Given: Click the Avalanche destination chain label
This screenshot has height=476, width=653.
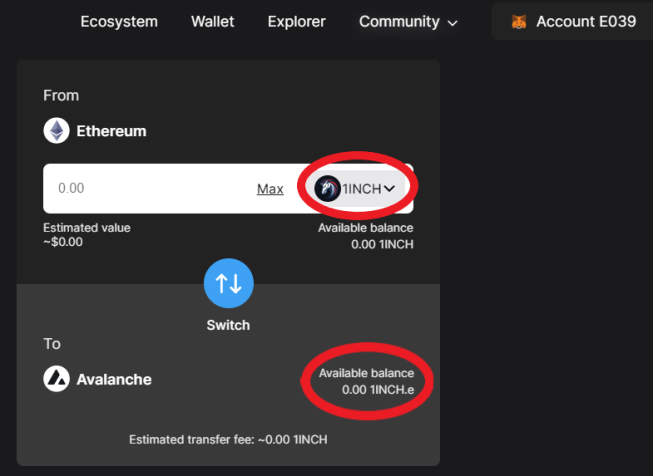Looking at the screenshot, I should pyautogui.click(x=114, y=379).
